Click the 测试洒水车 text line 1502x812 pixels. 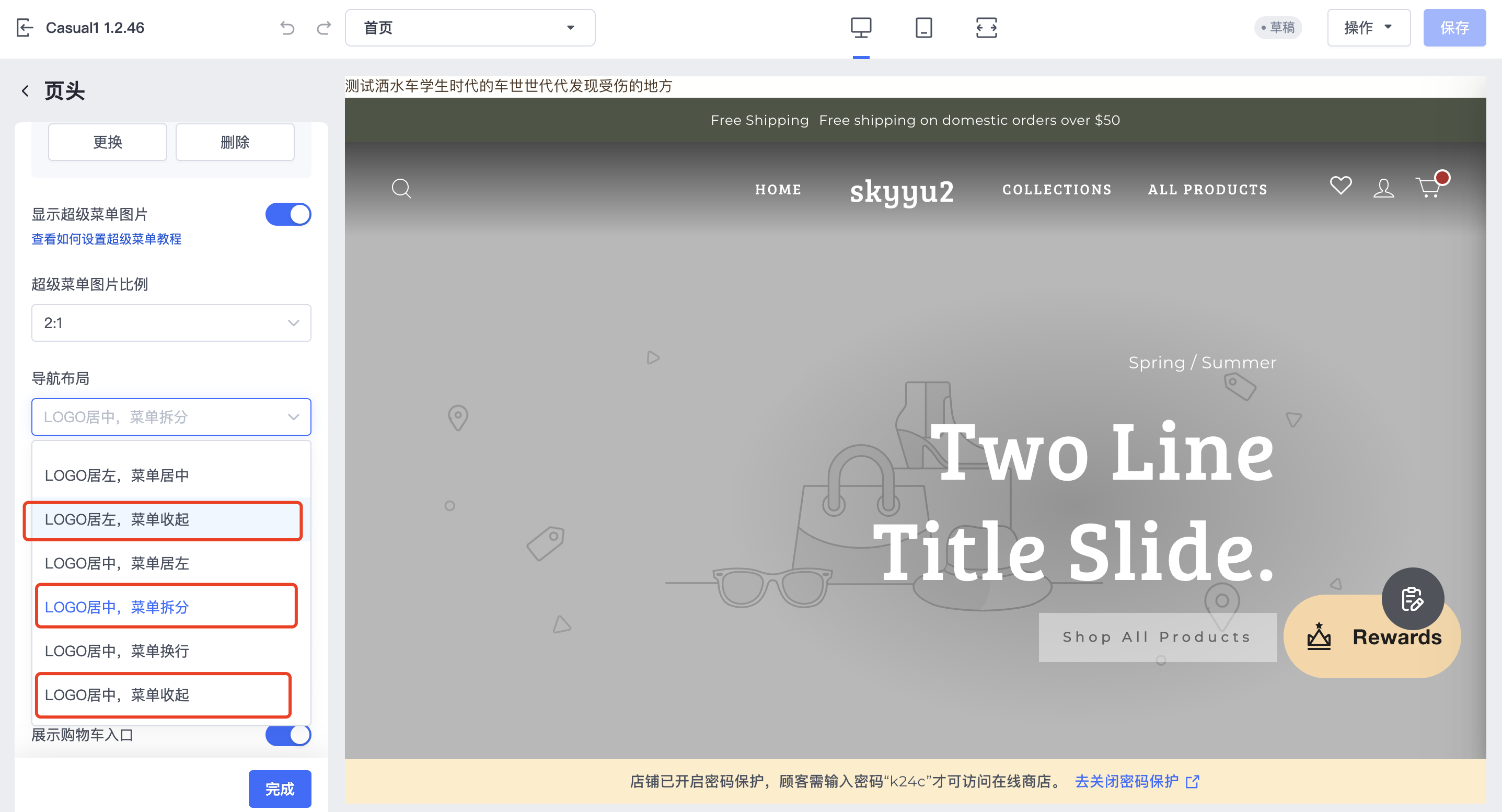(509, 86)
